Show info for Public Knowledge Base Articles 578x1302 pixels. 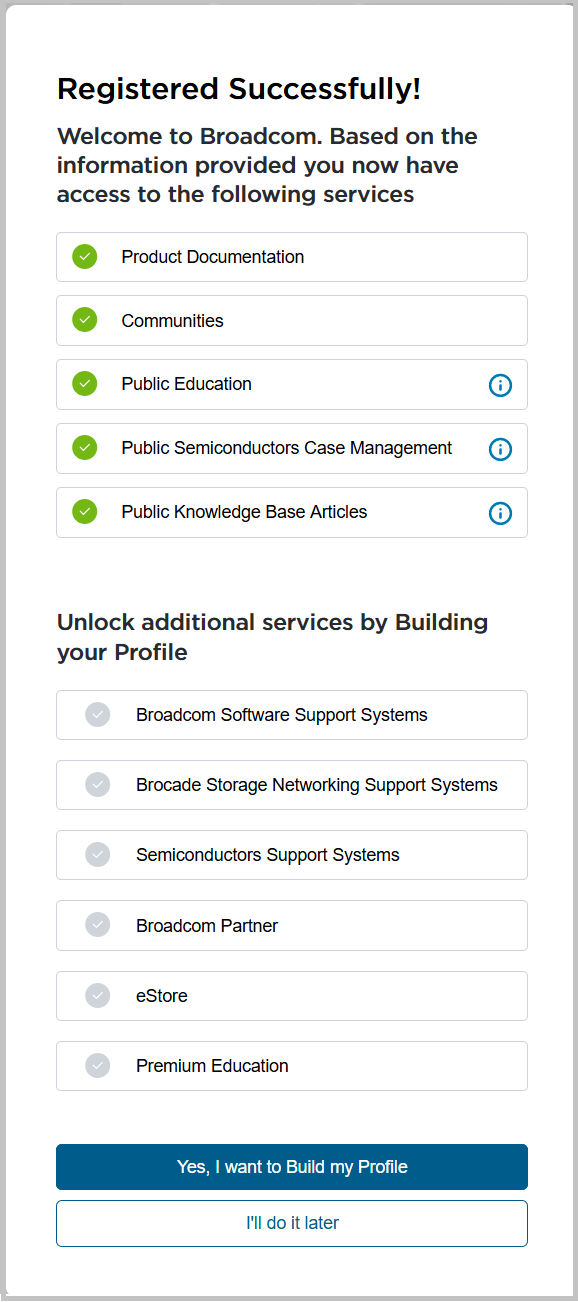tap(500, 513)
